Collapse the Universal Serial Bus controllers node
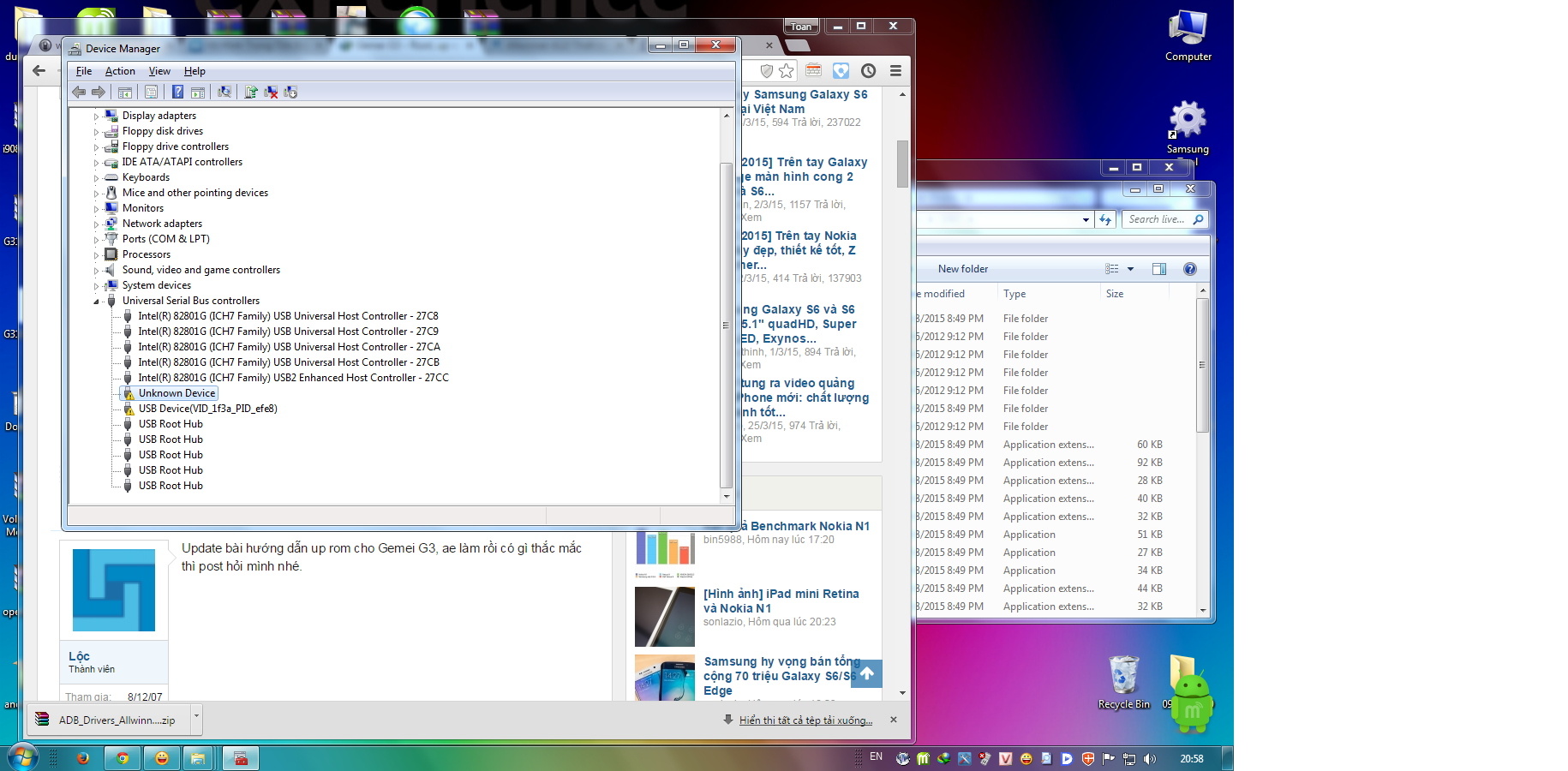The height and width of the screenshot is (771, 1568). (x=96, y=302)
